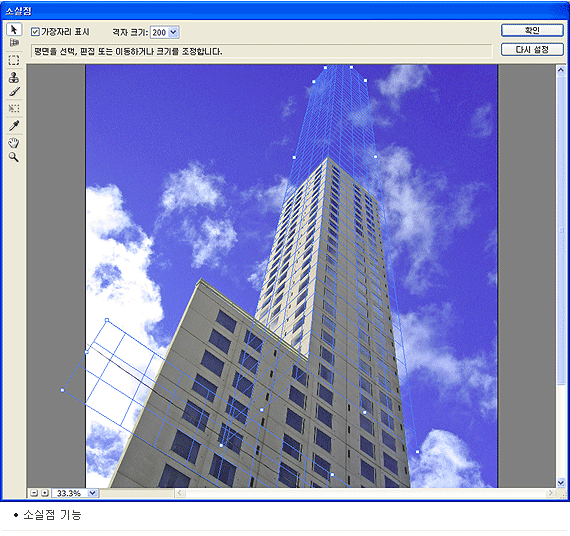Choose the Marquee selection tool
The width and height of the screenshot is (570, 536).
coord(14,60)
